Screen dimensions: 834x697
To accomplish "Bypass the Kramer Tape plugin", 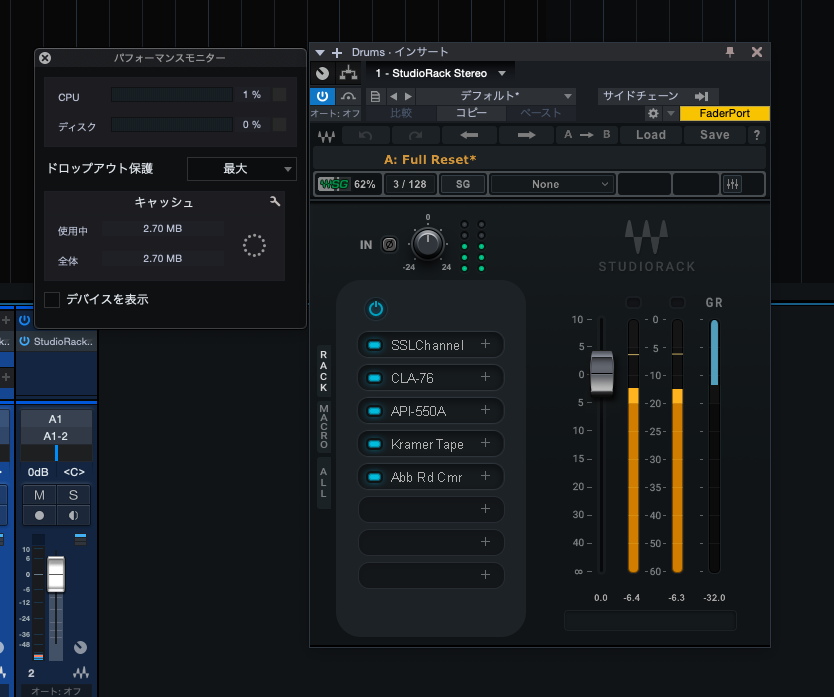I will click(x=374, y=444).
